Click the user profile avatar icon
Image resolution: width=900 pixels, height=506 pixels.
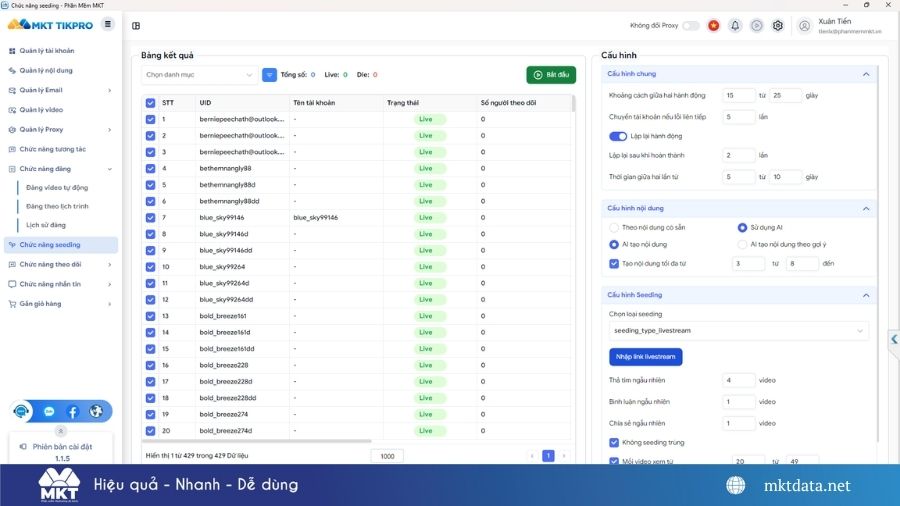click(x=805, y=26)
